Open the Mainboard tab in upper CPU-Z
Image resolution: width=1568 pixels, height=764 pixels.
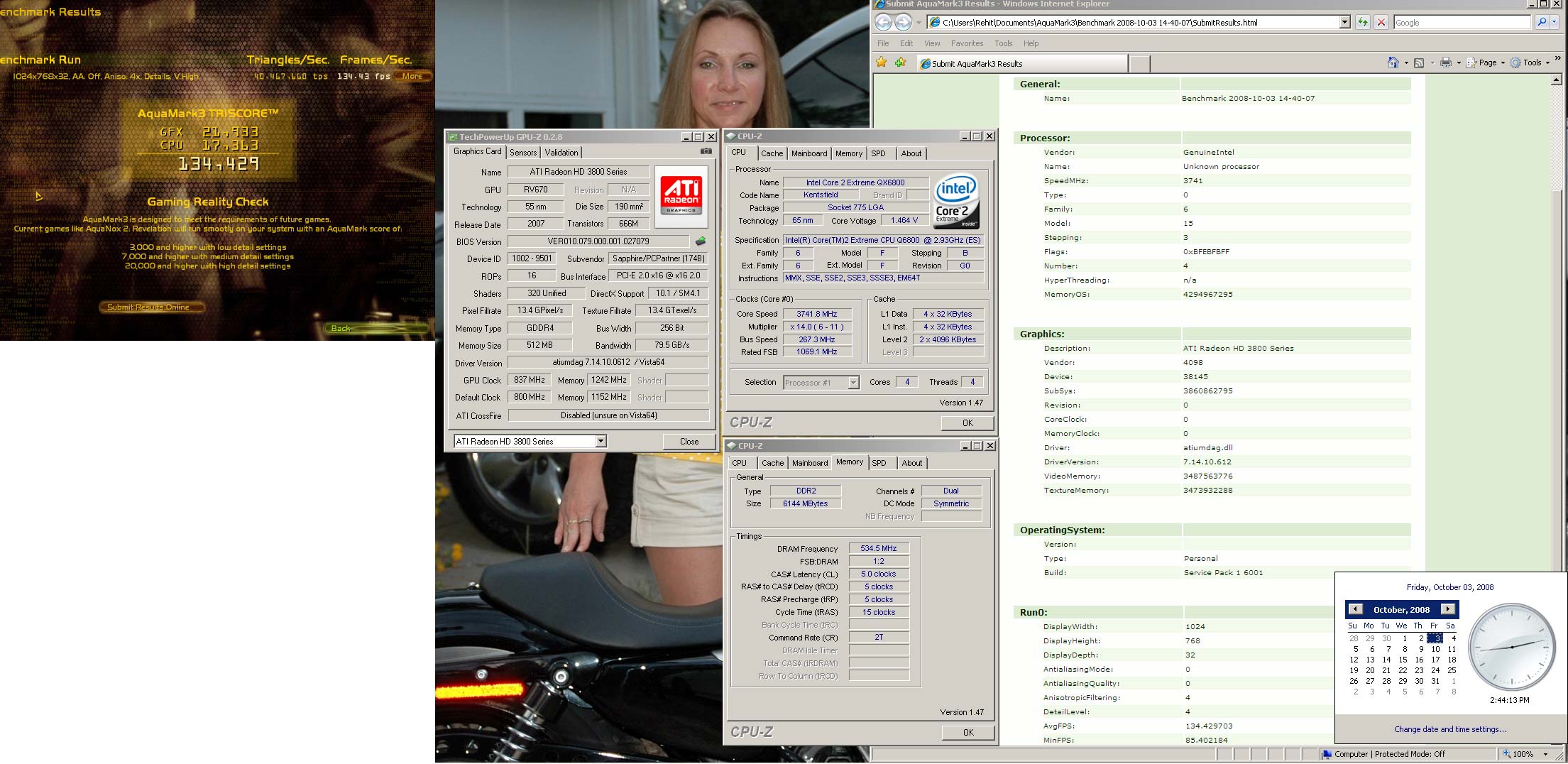tap(809, 153)
